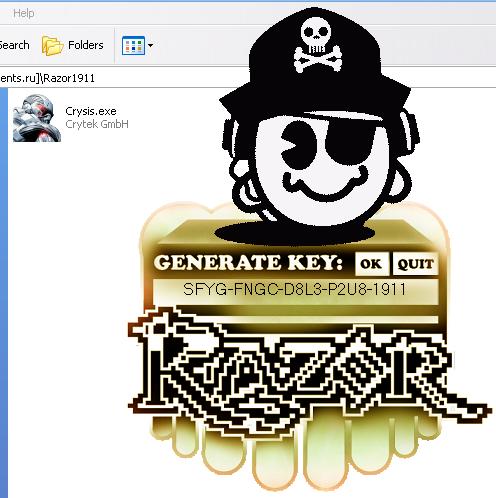This screenshot has height=498, width=496.
Task: Click the yellow folder icon beside Folders
Action: (x=52, y=46)
